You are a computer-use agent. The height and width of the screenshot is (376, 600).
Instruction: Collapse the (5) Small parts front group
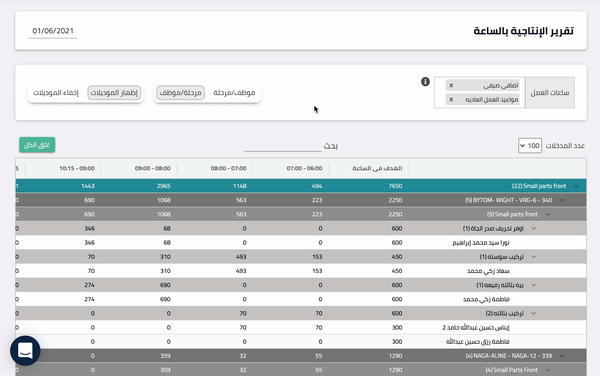(548, 214)
